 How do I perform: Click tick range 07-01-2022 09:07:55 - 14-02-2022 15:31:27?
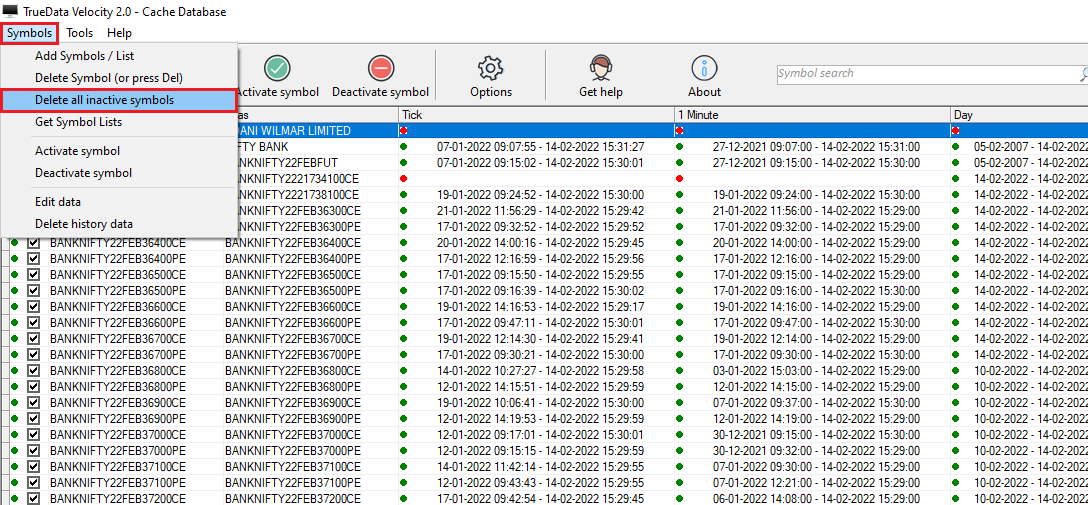[541, 146]
